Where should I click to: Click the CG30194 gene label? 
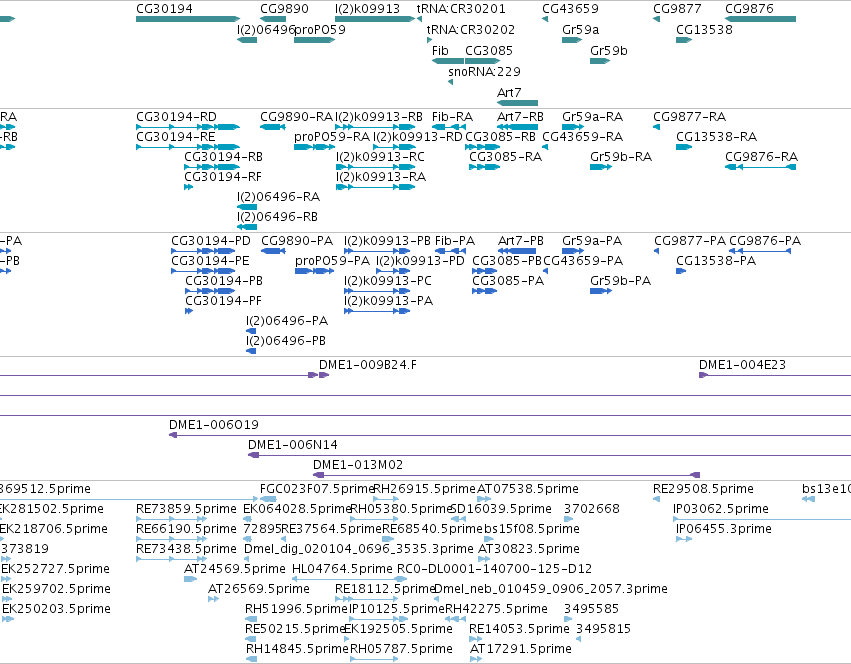[164, 9]
